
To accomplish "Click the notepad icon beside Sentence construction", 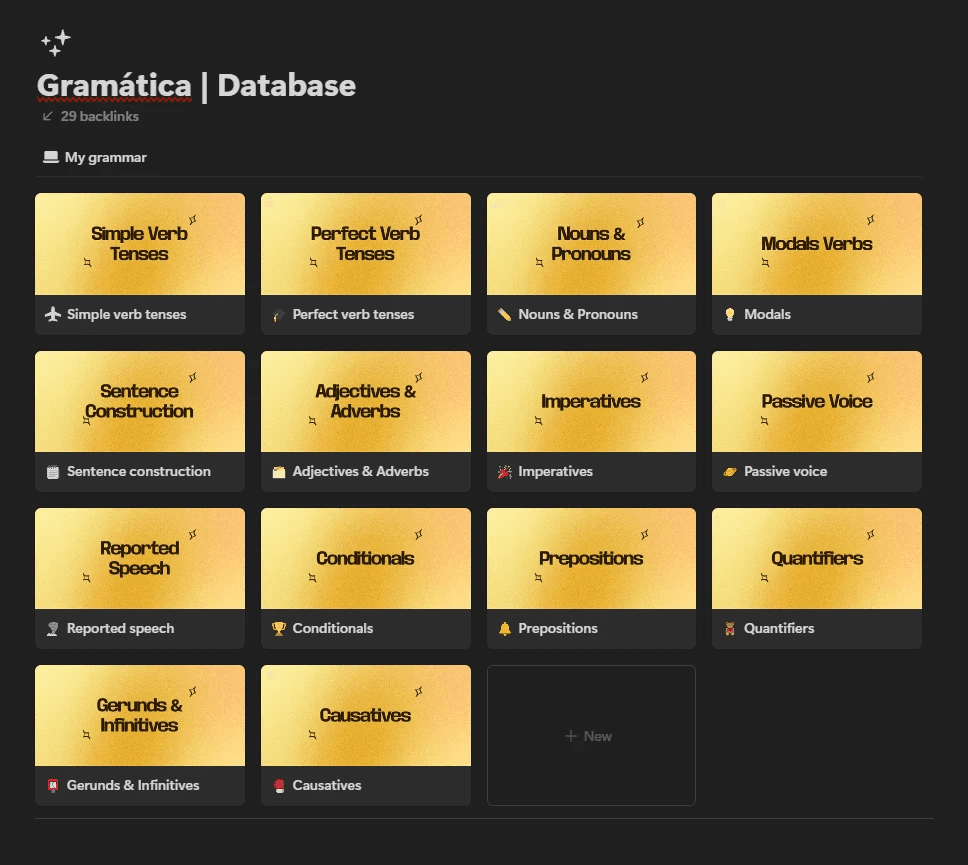I will (x=53, y=472).
